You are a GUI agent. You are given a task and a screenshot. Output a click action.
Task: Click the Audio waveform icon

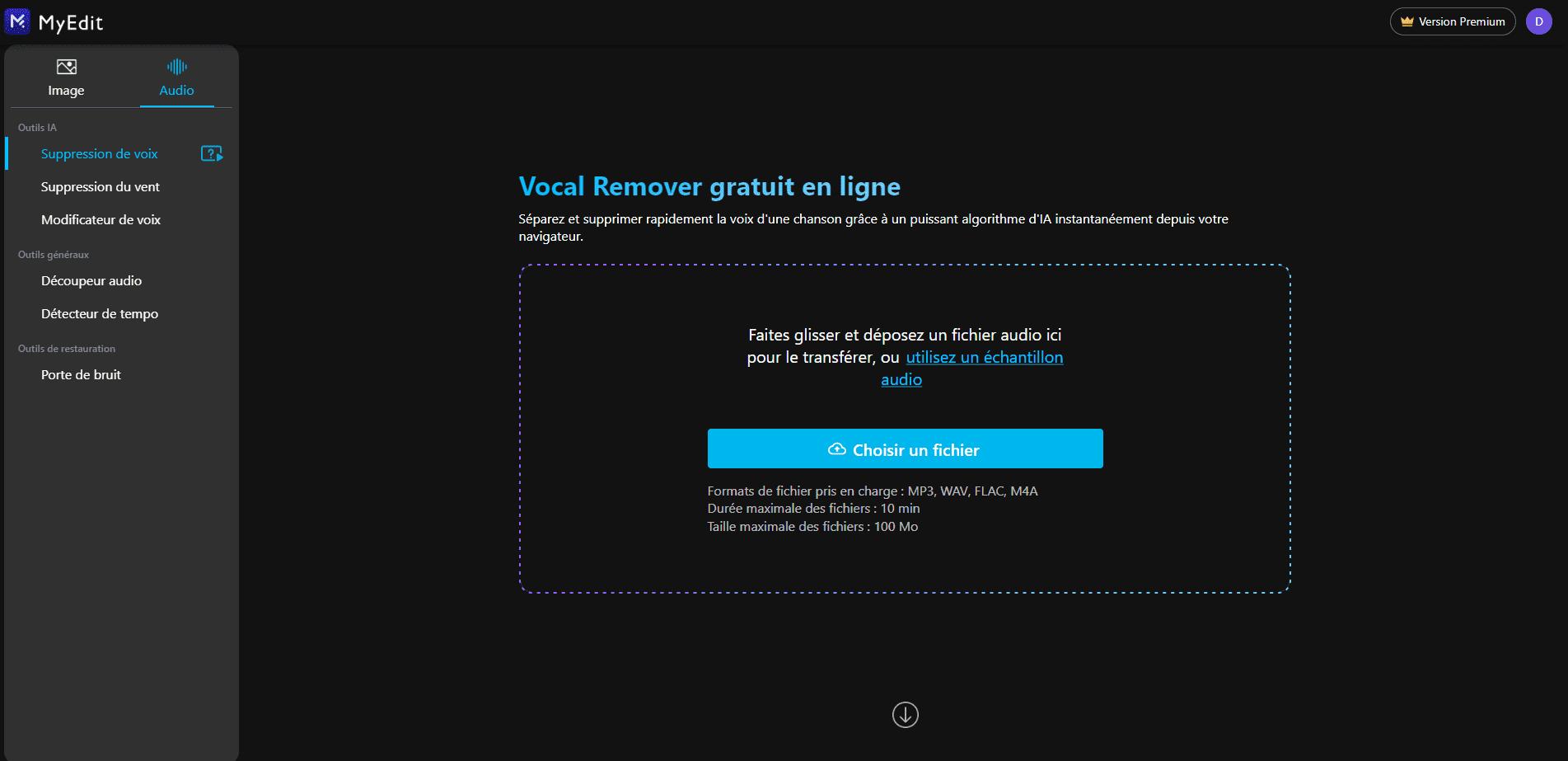(177, 67)
